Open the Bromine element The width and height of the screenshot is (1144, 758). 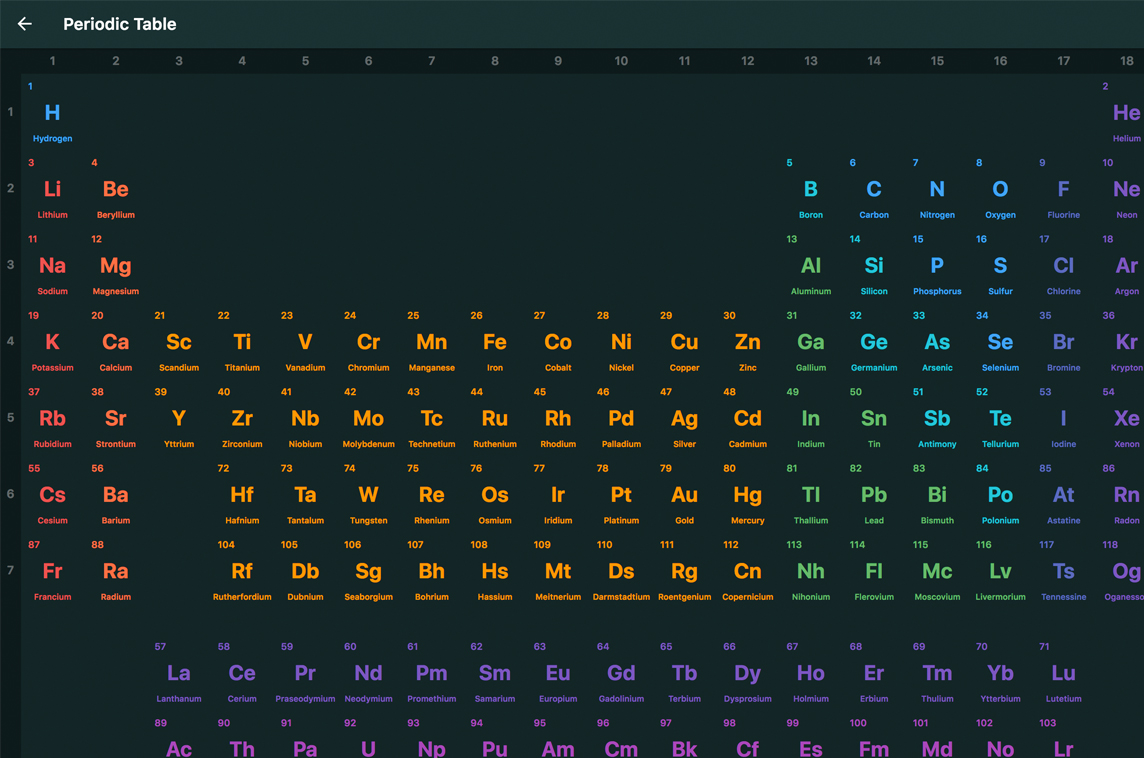[x=1064, y=342]
